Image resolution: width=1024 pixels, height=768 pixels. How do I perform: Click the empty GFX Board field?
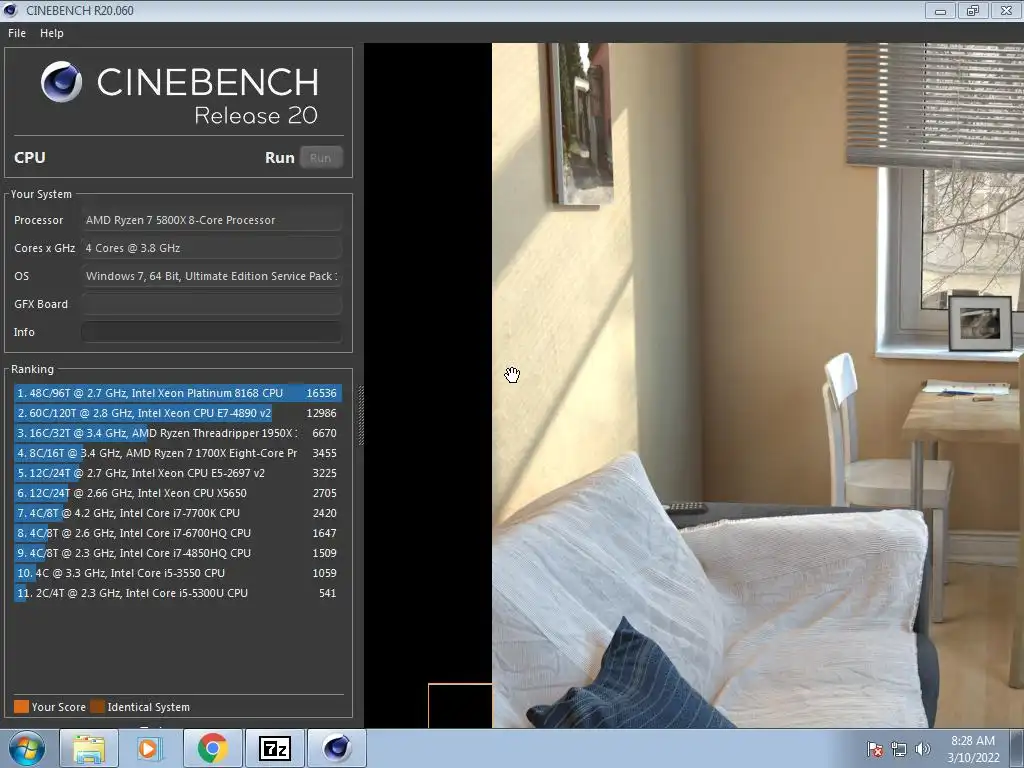pyautogui.click(x=212, y=304)
